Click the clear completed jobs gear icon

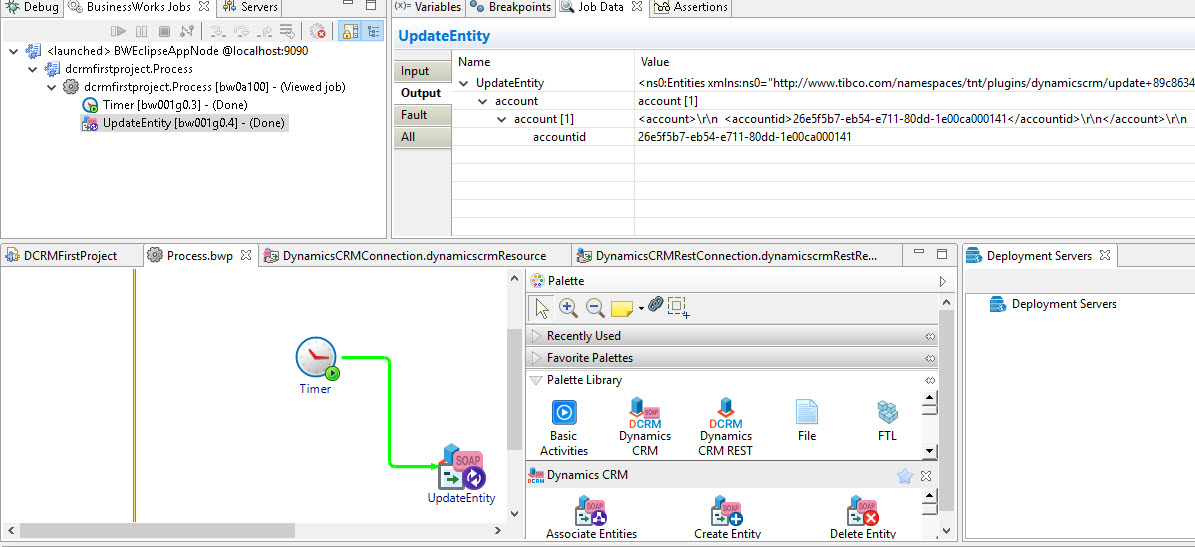pyautogui.click(x=318, y=31)
